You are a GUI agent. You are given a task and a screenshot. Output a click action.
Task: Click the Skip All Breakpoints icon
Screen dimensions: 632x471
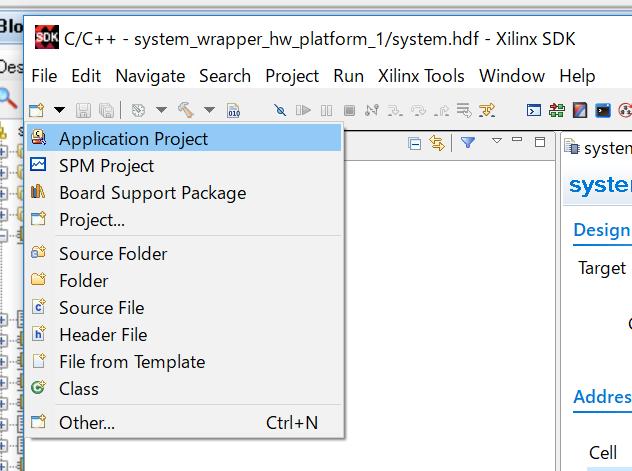click(280, 110)
